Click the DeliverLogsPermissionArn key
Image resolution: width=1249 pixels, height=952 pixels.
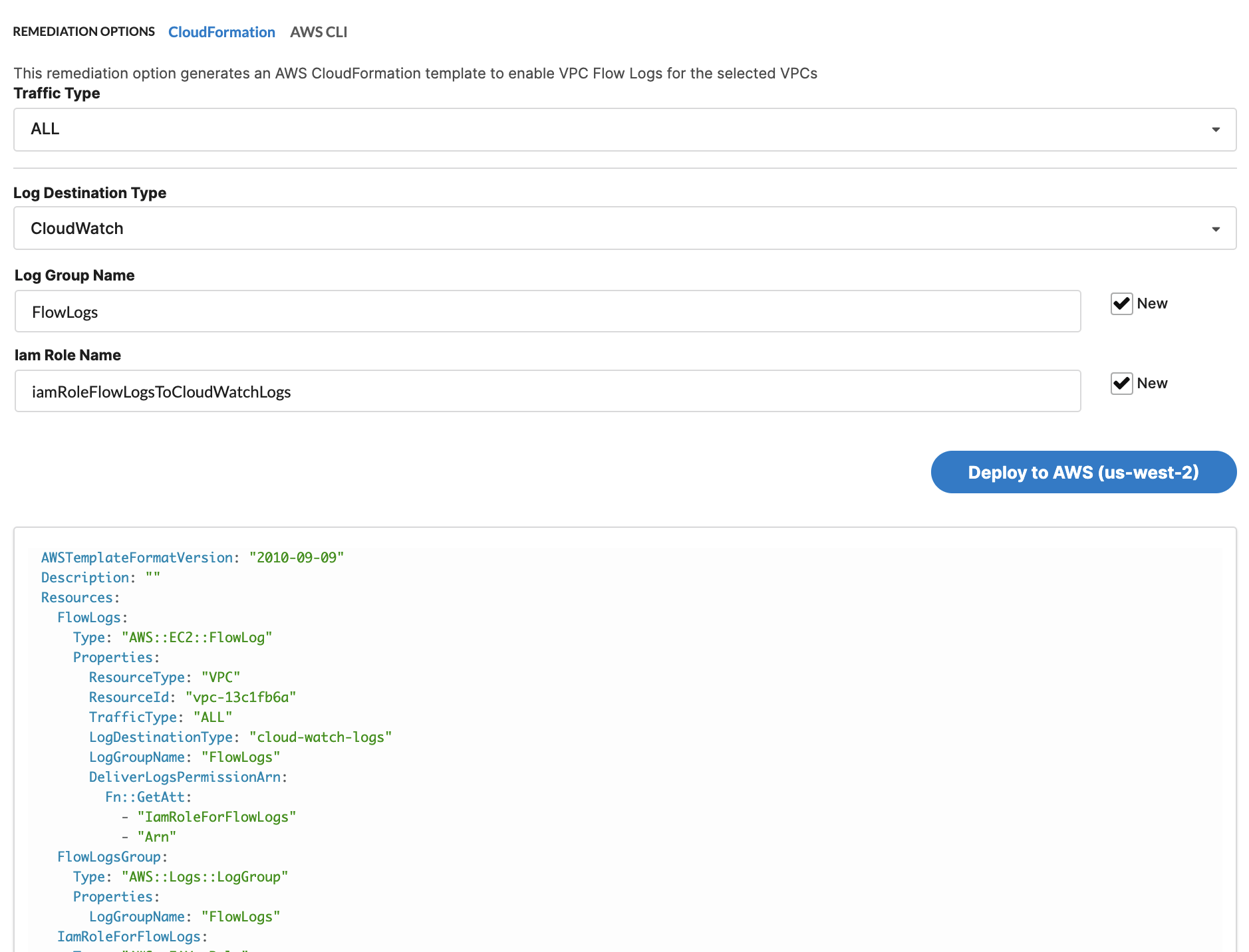click(185, 777)
